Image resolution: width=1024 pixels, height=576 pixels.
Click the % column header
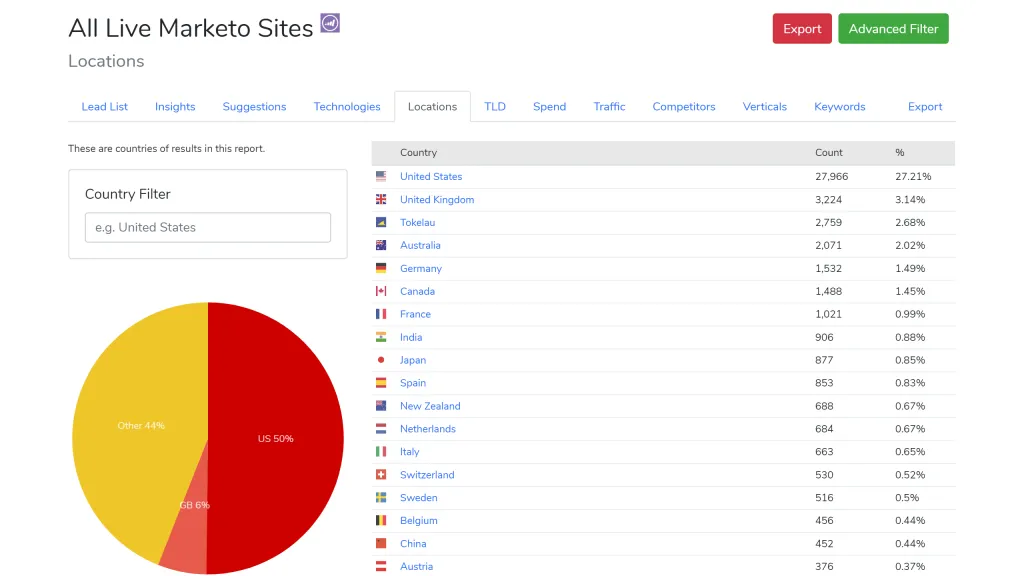900,152
